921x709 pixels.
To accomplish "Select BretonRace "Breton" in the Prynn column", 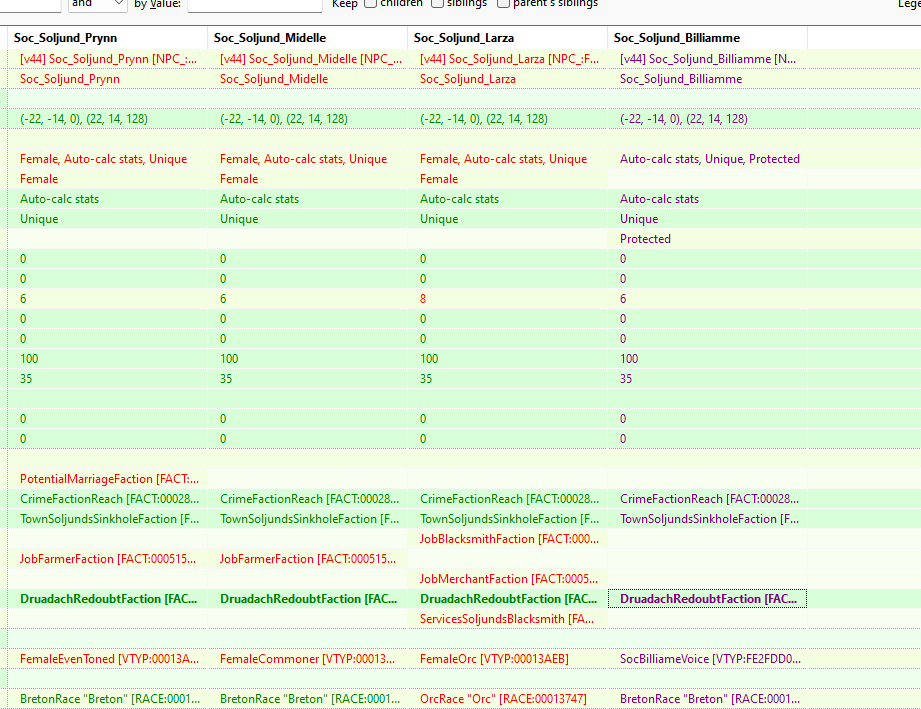I will [107, 698].
